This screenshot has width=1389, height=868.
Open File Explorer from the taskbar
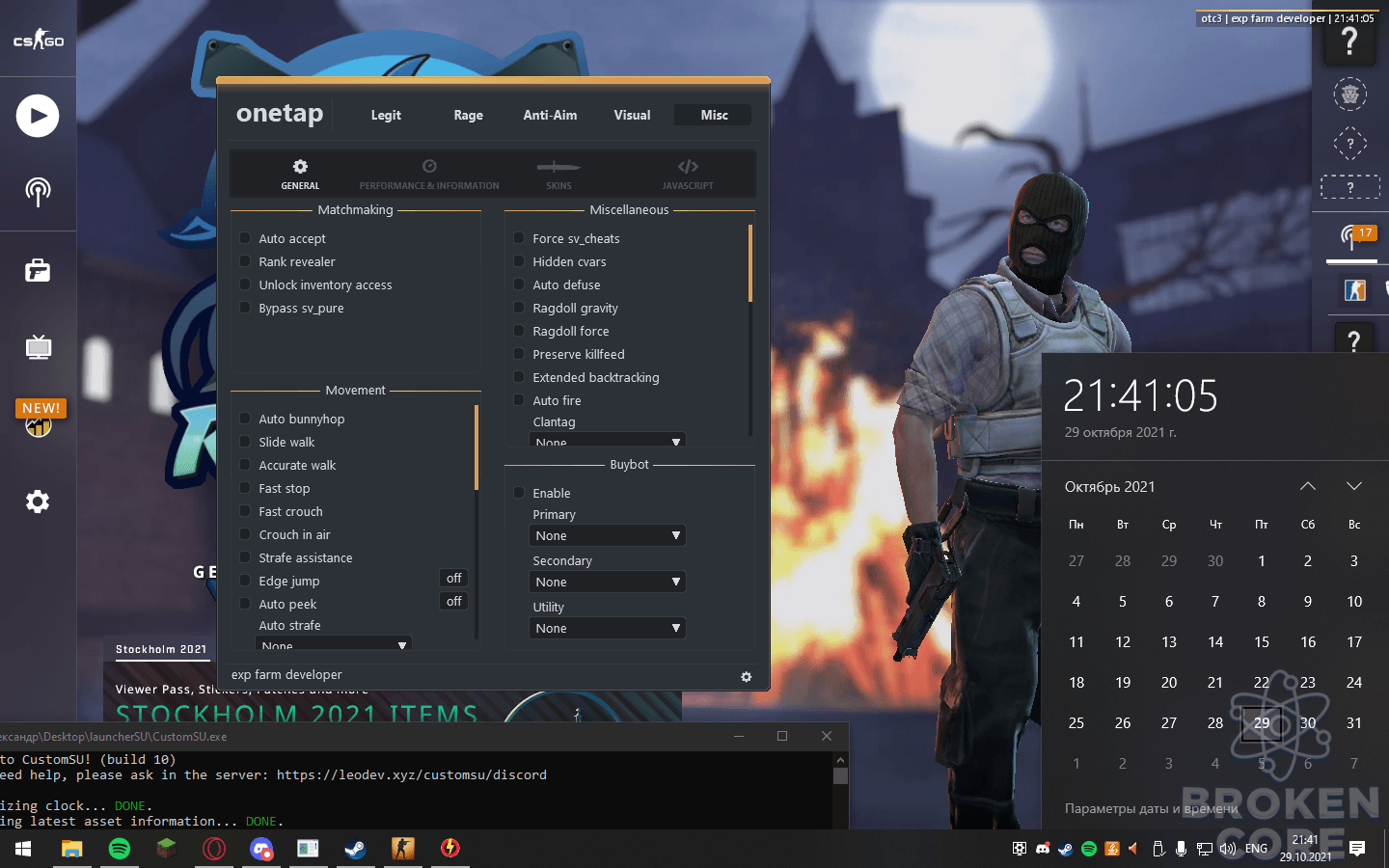click(72, 849)
